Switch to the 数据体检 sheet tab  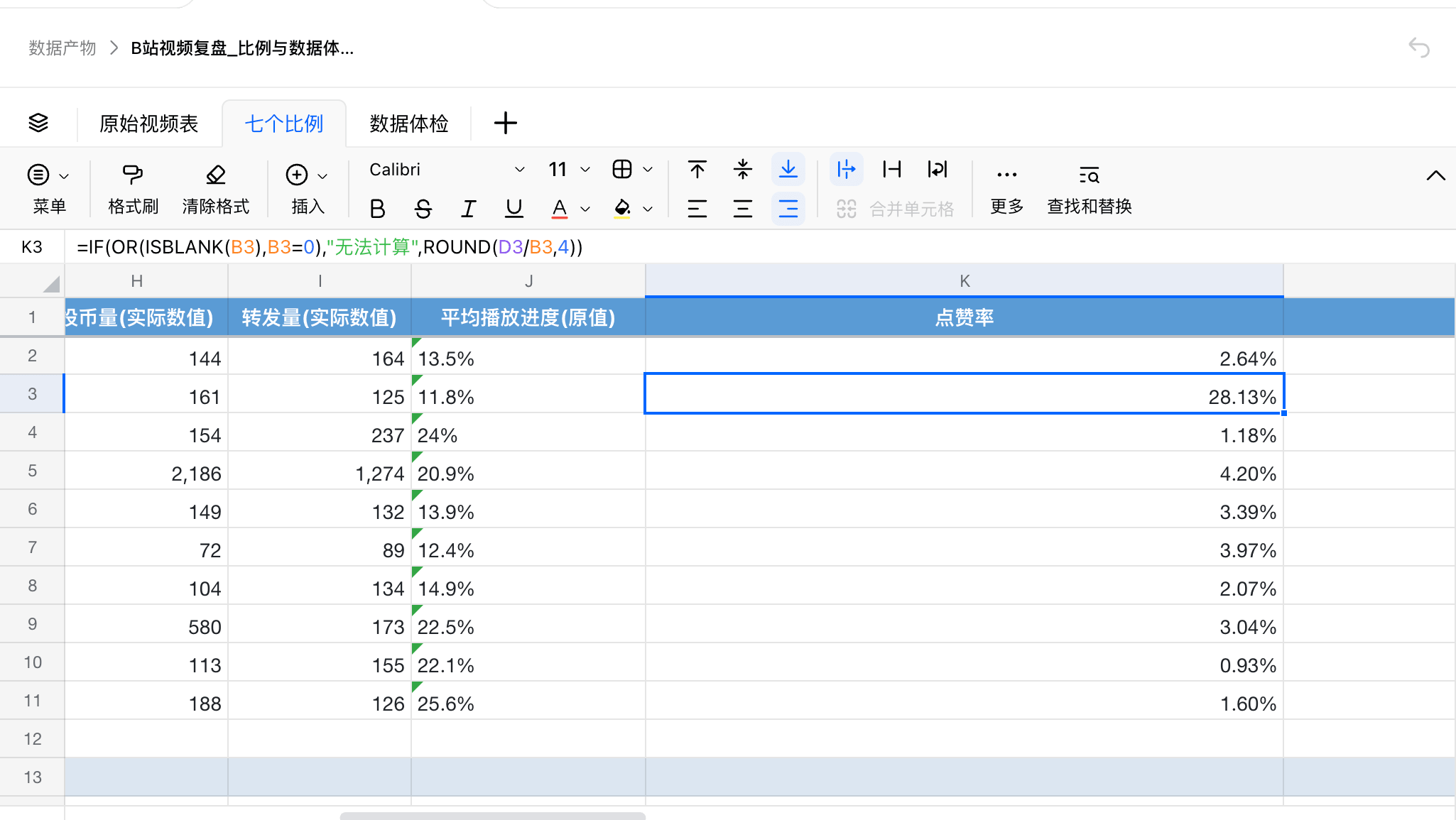409,124
